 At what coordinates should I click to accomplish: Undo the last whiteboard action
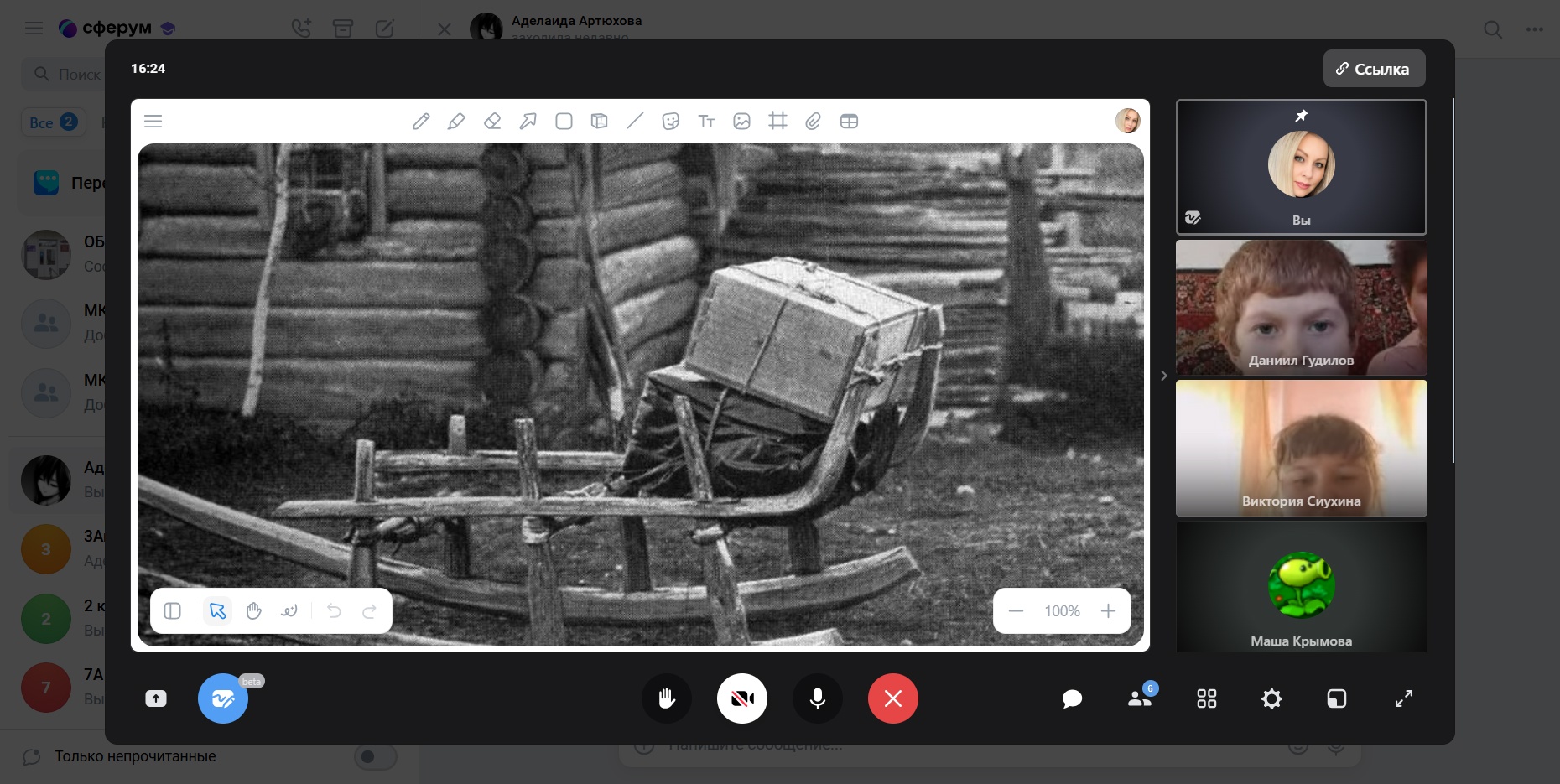334,611
